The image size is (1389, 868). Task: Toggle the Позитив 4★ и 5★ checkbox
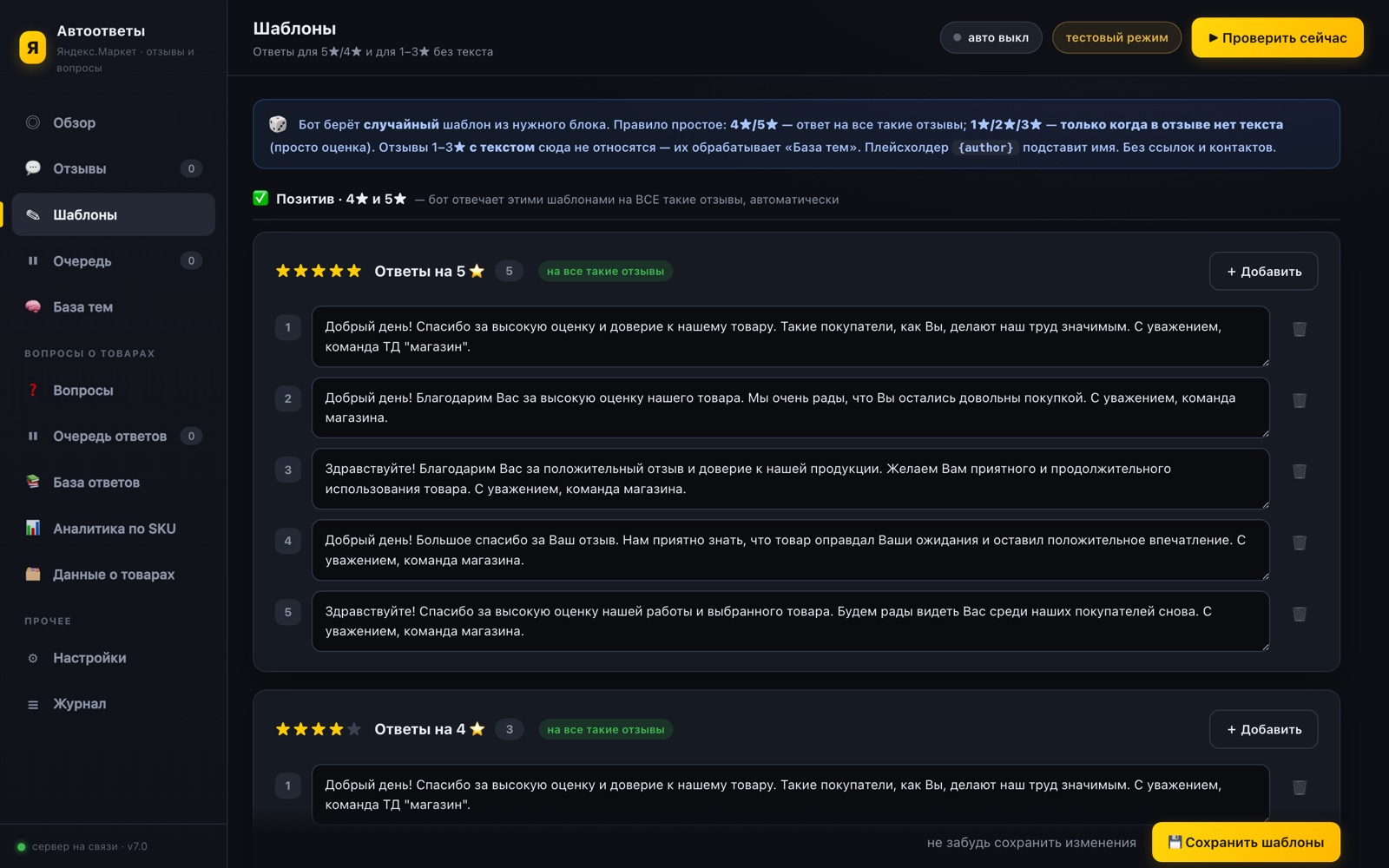pyautogui.click(x=260, y=198)
